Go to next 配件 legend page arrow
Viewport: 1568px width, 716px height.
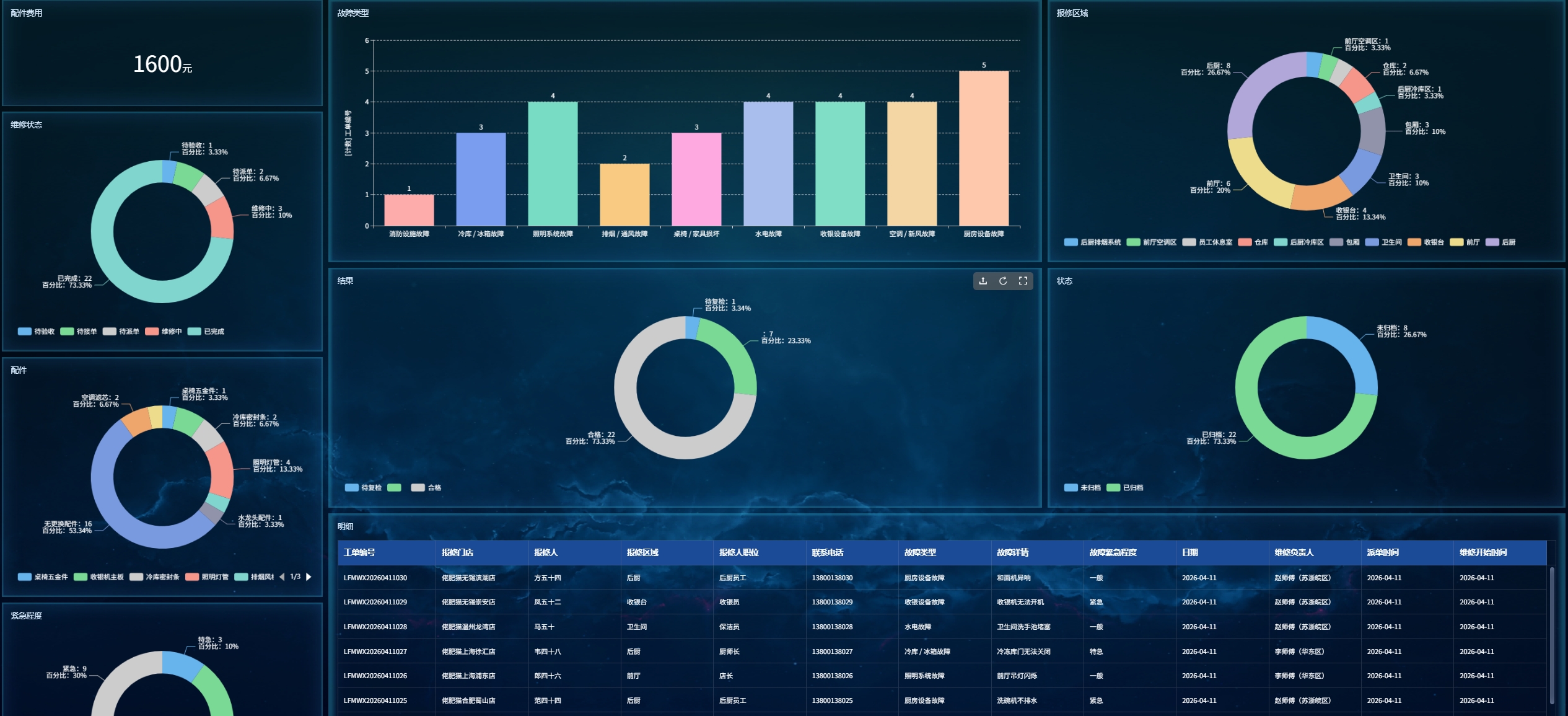(x=309, y=577)
